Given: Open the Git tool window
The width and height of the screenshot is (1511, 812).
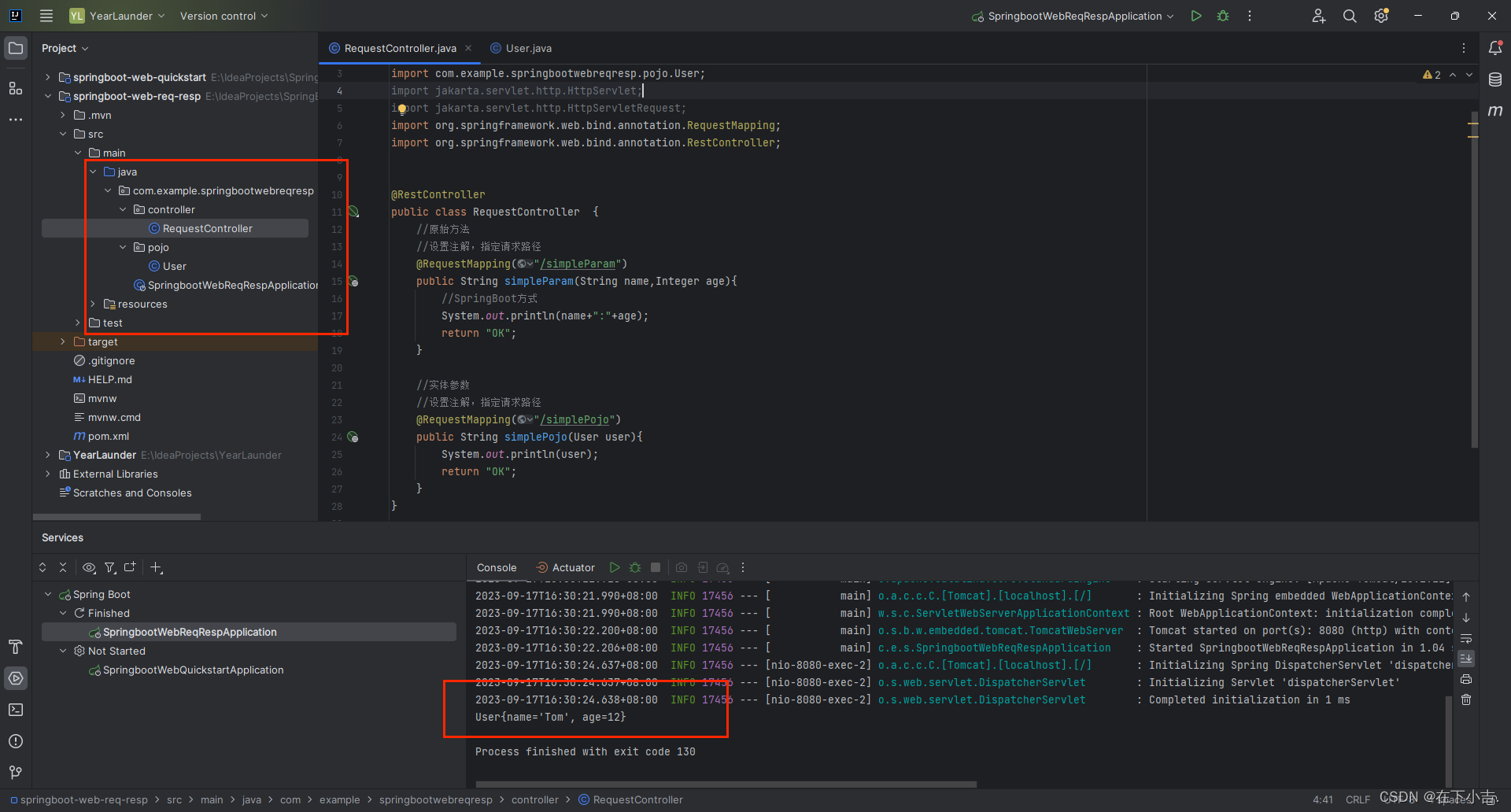Looking at the screenshot, I should tap(16, 773).
